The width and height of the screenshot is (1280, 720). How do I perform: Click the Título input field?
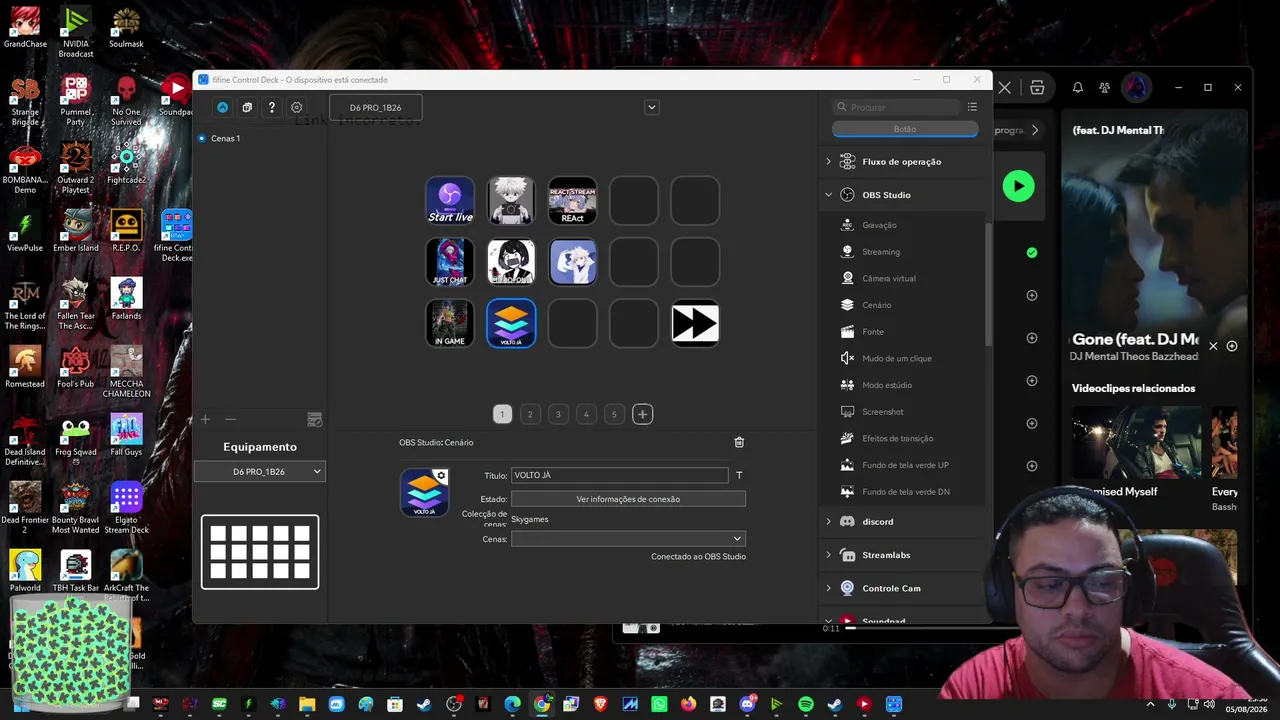tap(619, 476)
